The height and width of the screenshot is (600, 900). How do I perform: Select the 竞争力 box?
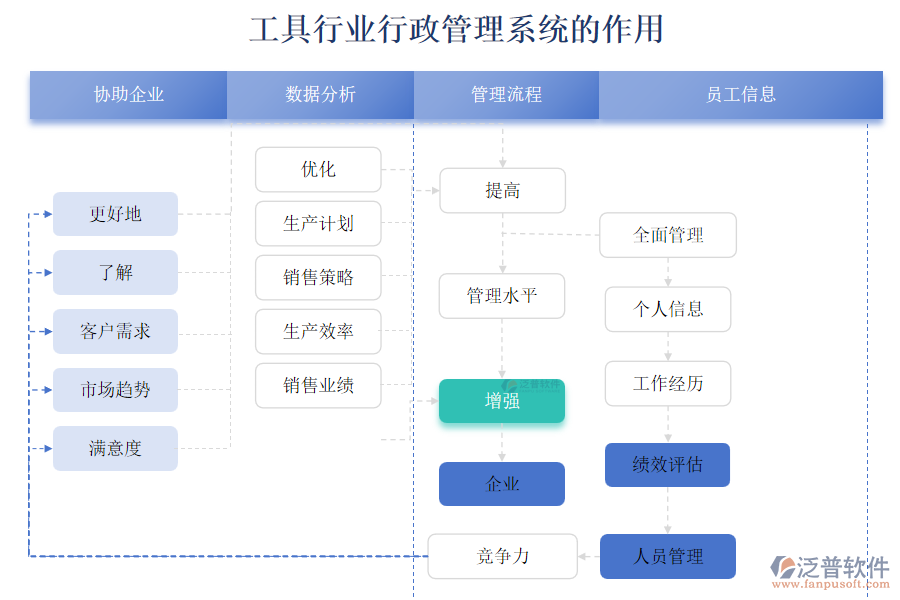pos(502,557)
